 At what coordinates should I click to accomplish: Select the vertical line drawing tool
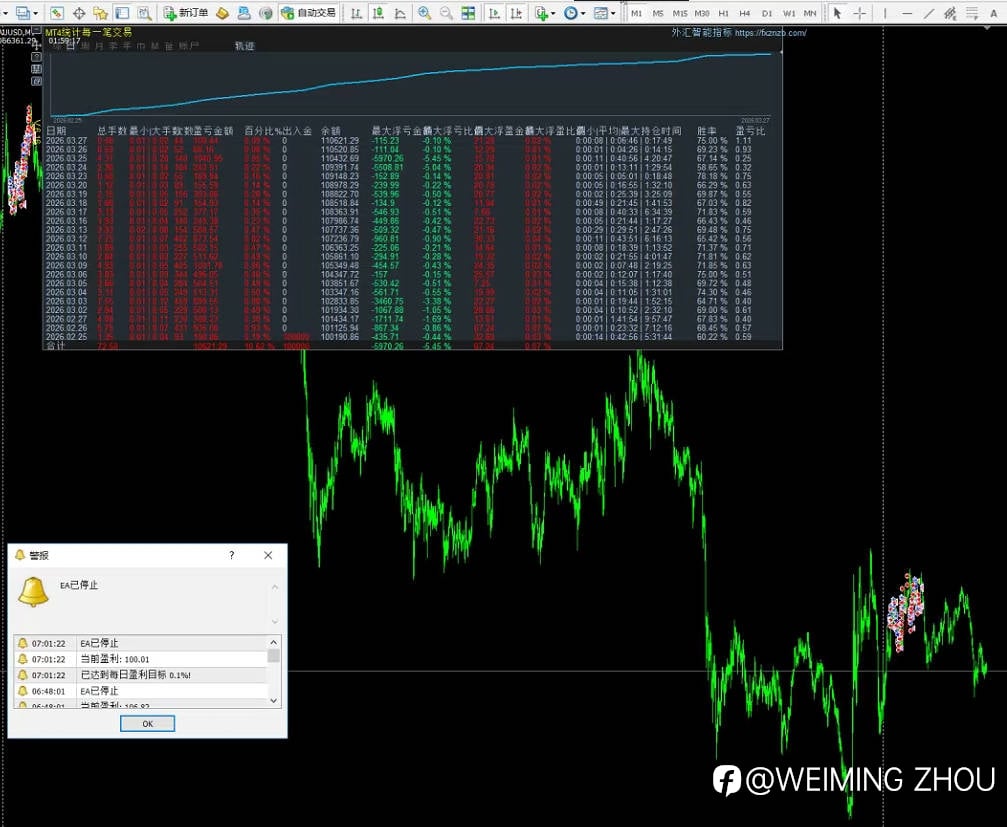click(885, 13)
